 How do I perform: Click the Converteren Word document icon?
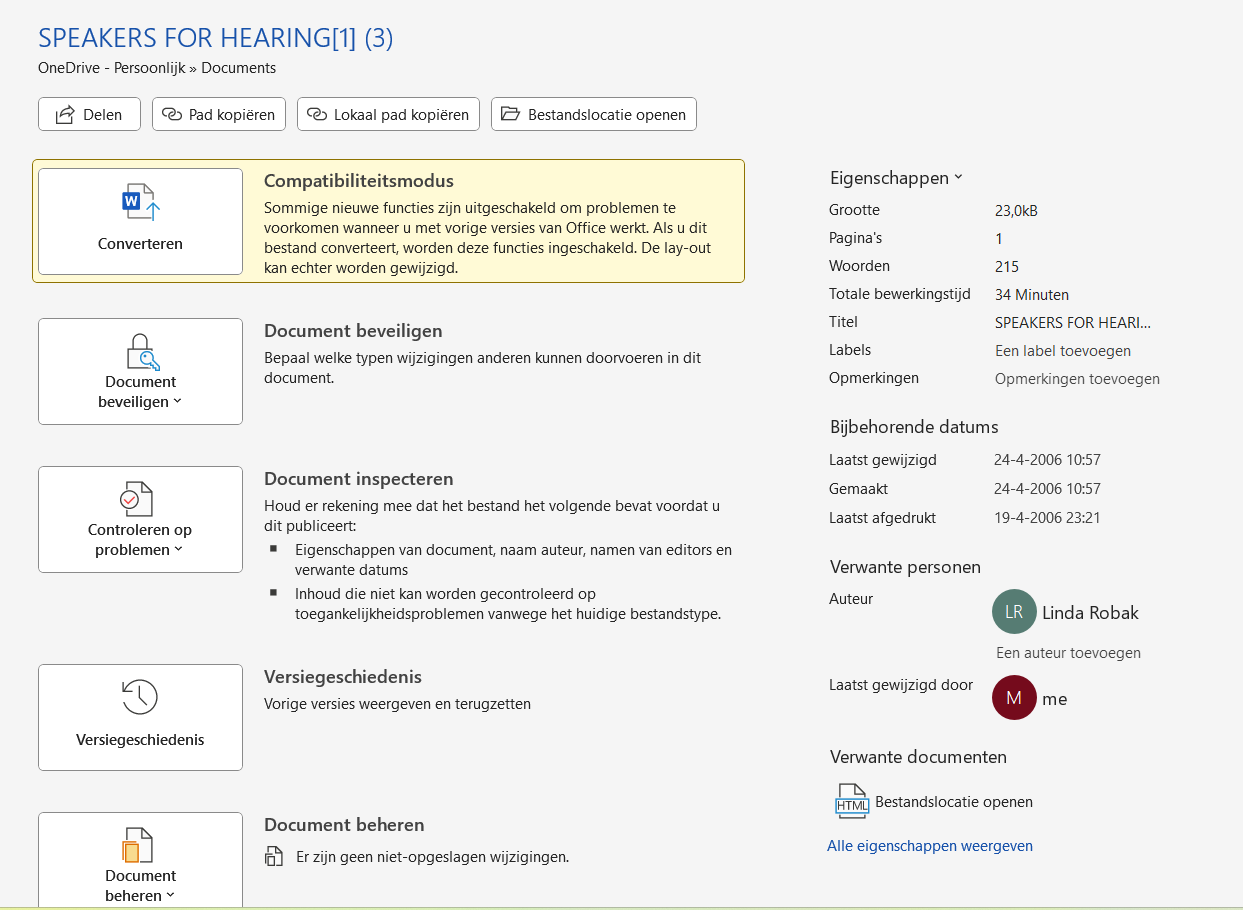[x=140, y=203]
